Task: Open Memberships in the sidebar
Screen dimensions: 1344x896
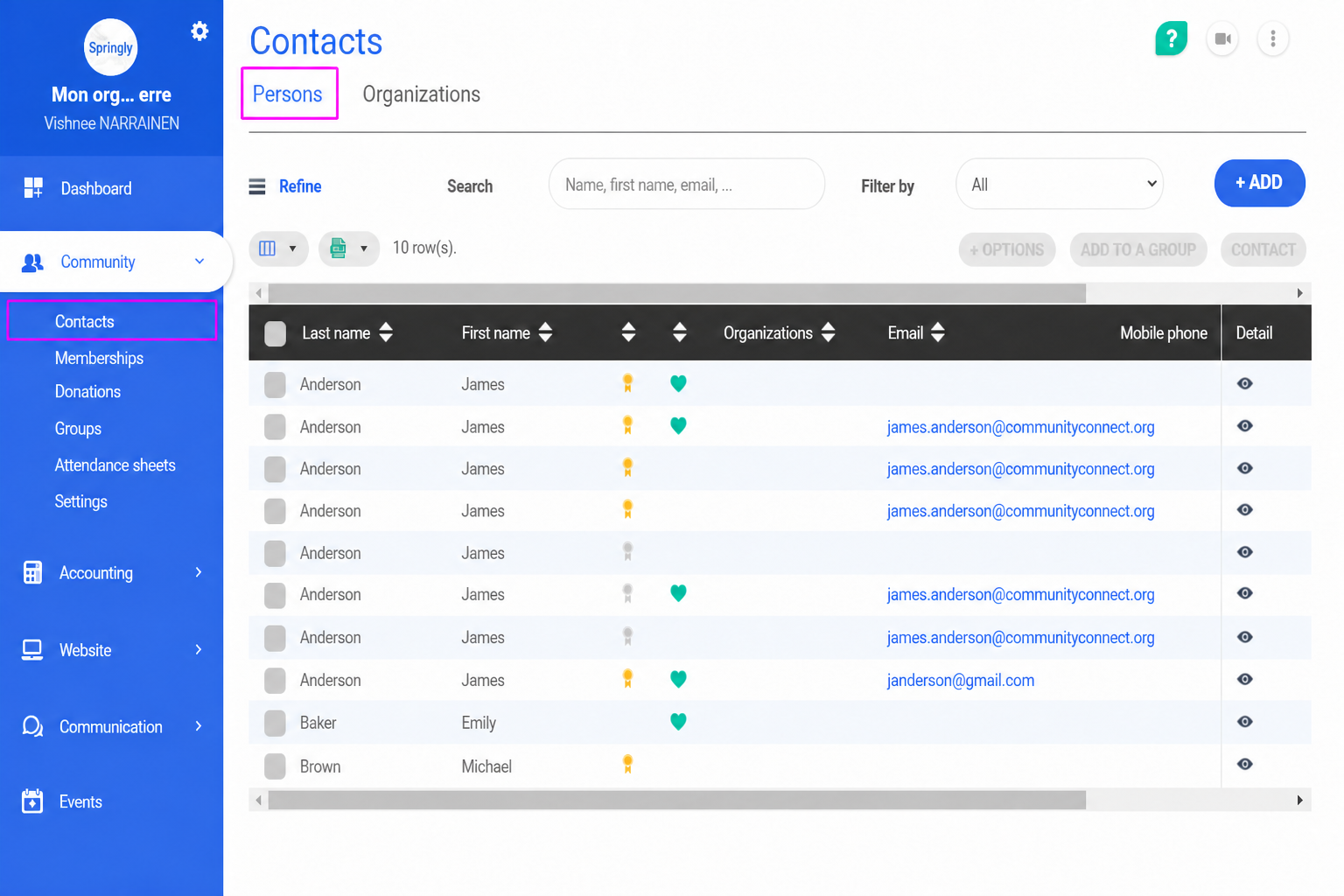Action: tap(99, 358)
